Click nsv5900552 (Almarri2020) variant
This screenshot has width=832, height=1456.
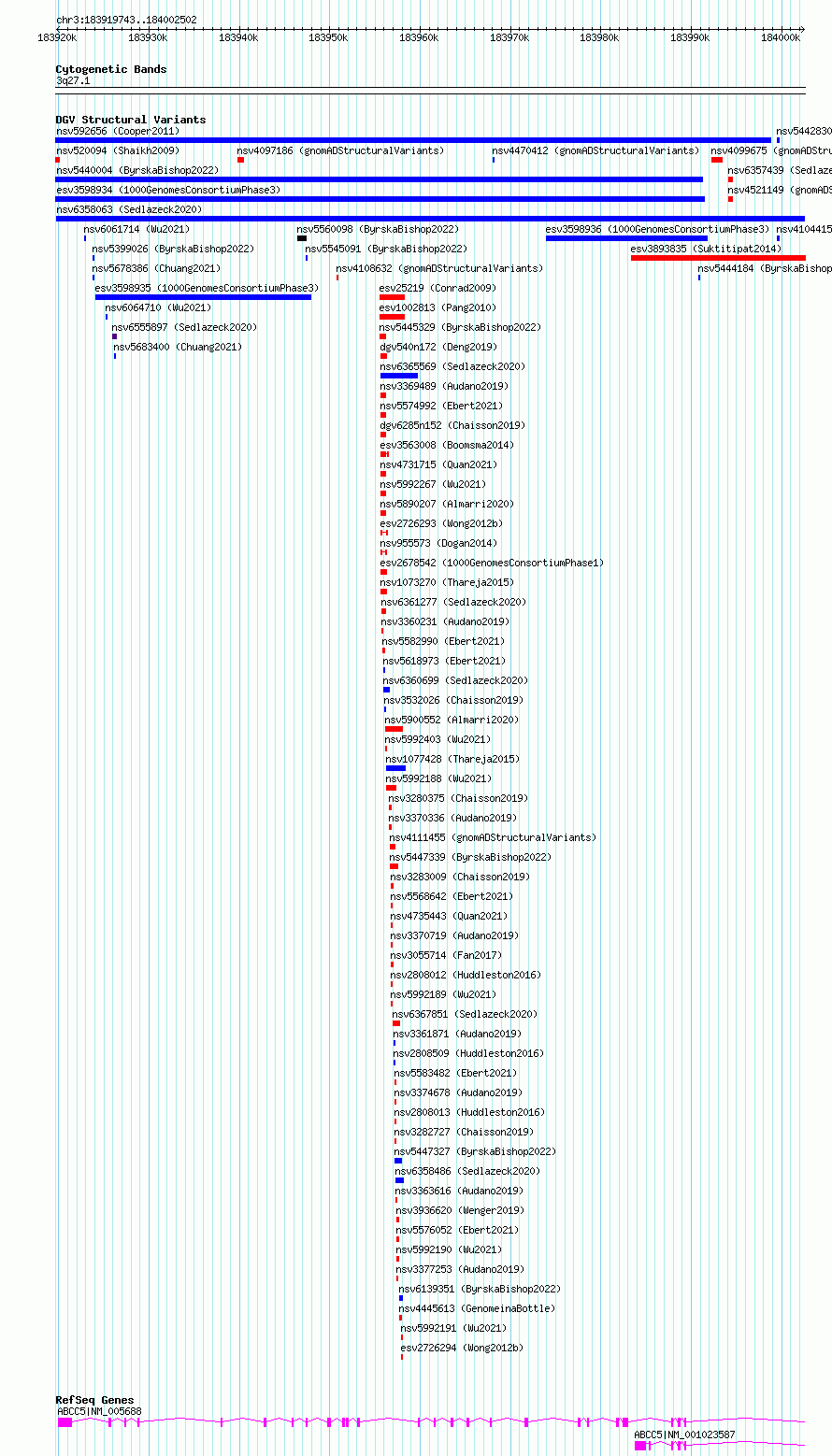[x=452, y=720]
